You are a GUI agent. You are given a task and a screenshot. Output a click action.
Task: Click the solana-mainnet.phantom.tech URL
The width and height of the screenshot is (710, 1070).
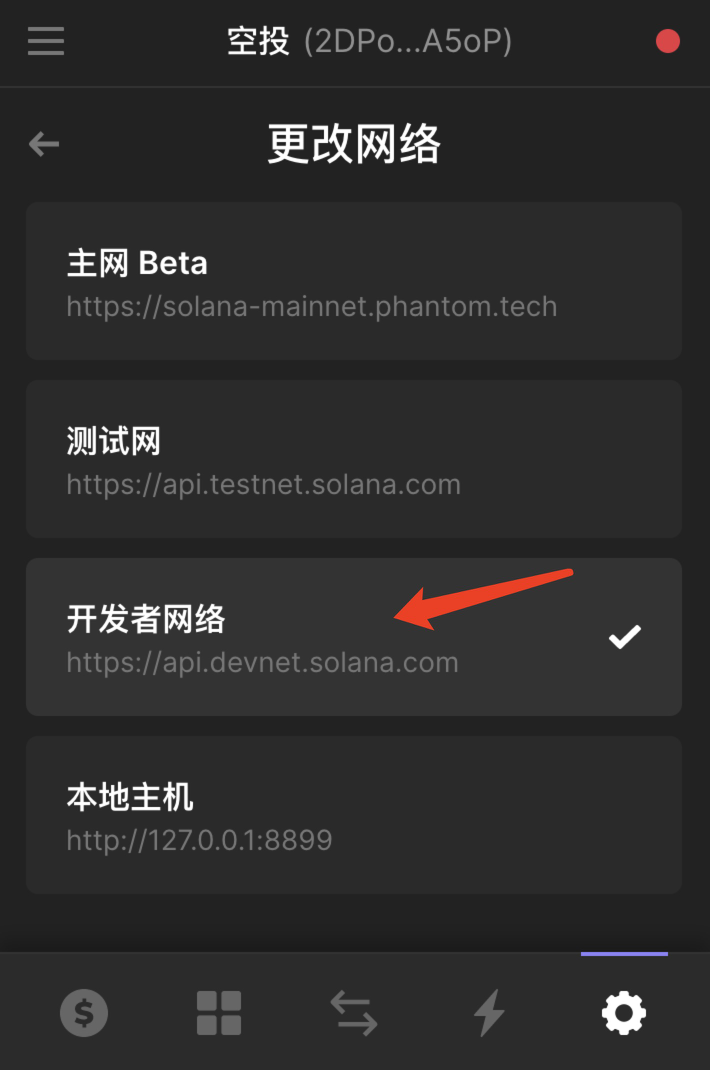(312, 306)
